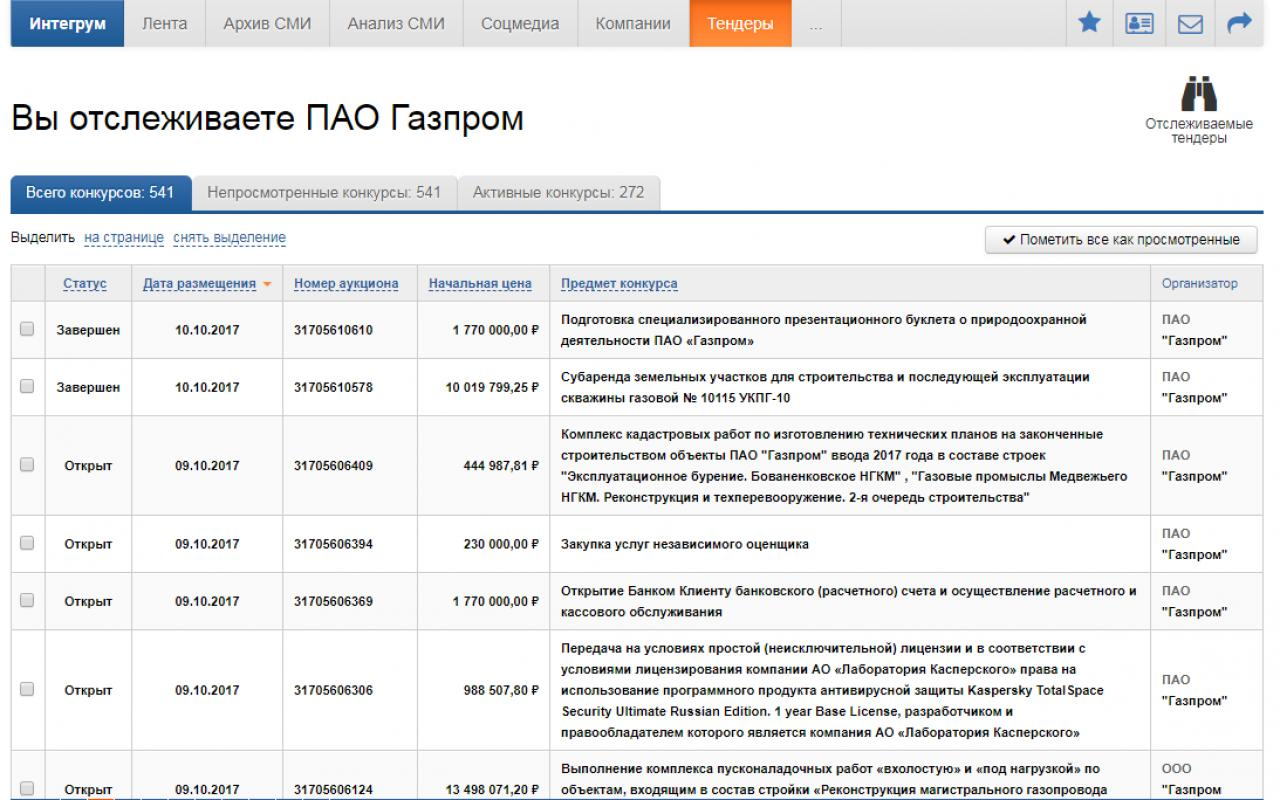This screenshot has height=800, width=1280.
Task: Select the checkbox for tender 31705606394
Action: 27,544
